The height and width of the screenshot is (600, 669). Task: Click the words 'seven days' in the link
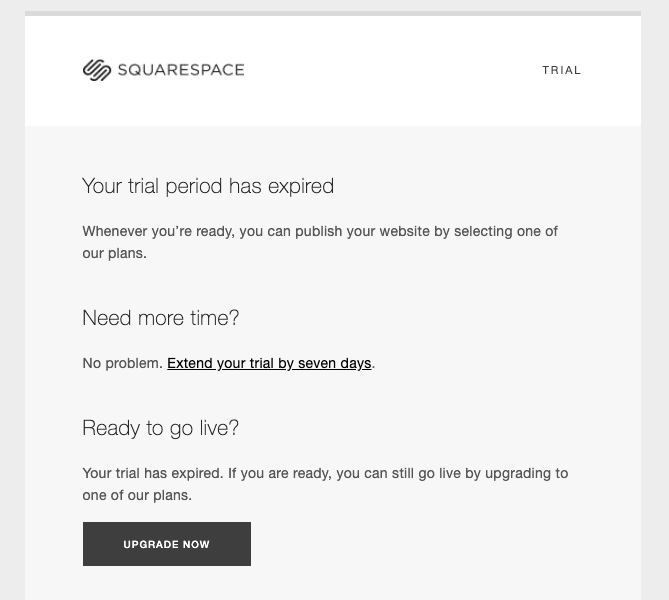[334, 363]
